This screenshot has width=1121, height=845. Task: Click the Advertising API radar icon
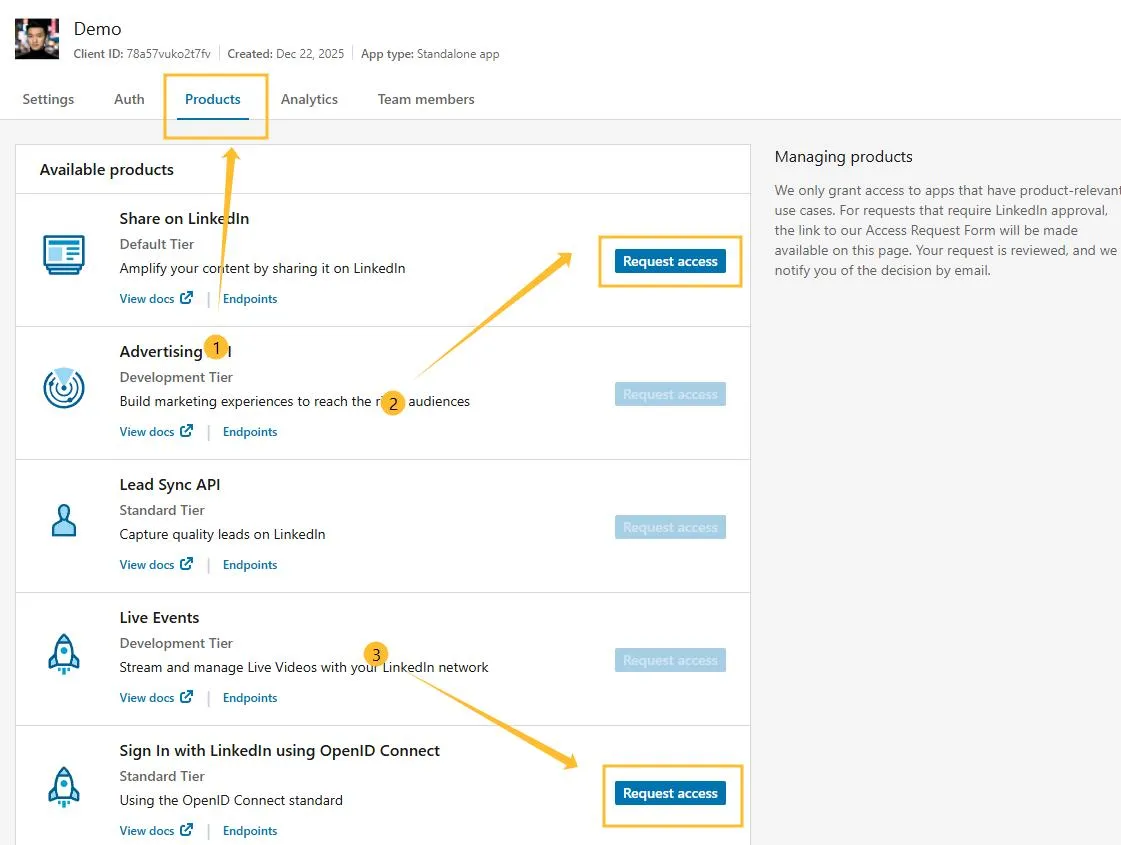tap(64, 388)
